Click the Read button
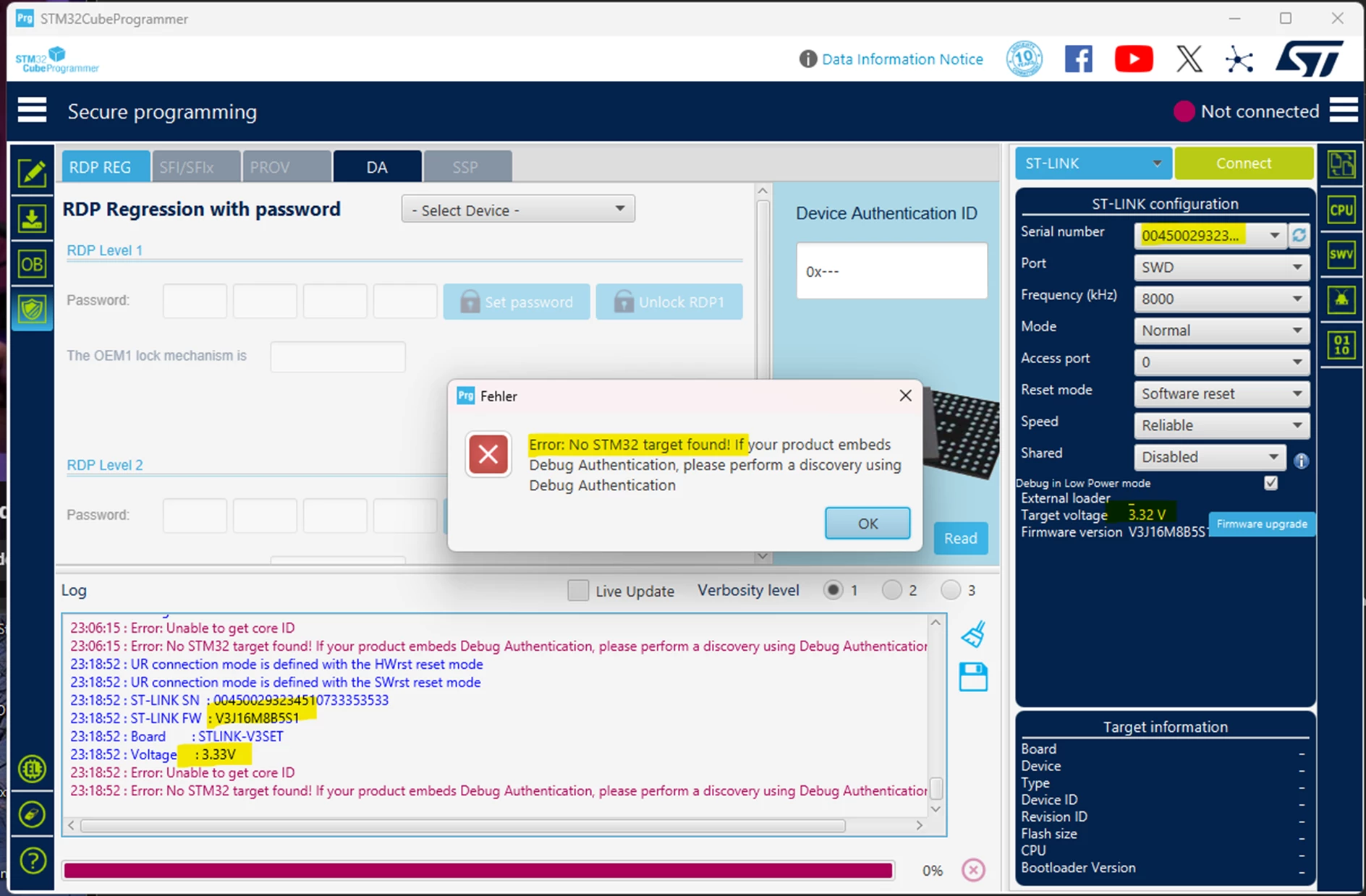This screenshot has height=896, width=1366. tap(960, 538)
